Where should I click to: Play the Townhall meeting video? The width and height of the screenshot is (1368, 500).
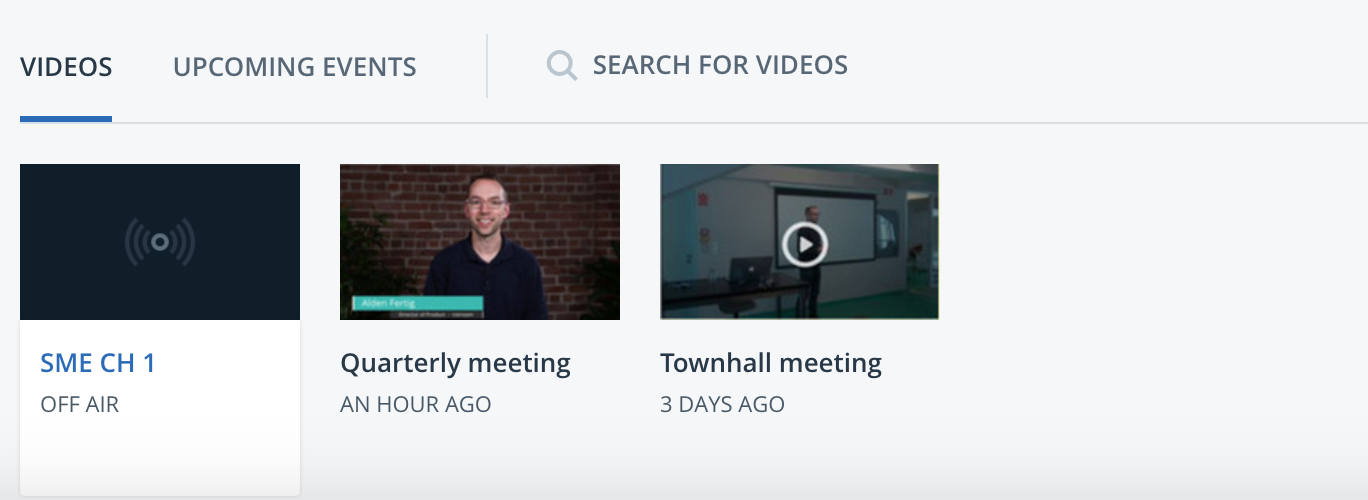coord(804,243)
